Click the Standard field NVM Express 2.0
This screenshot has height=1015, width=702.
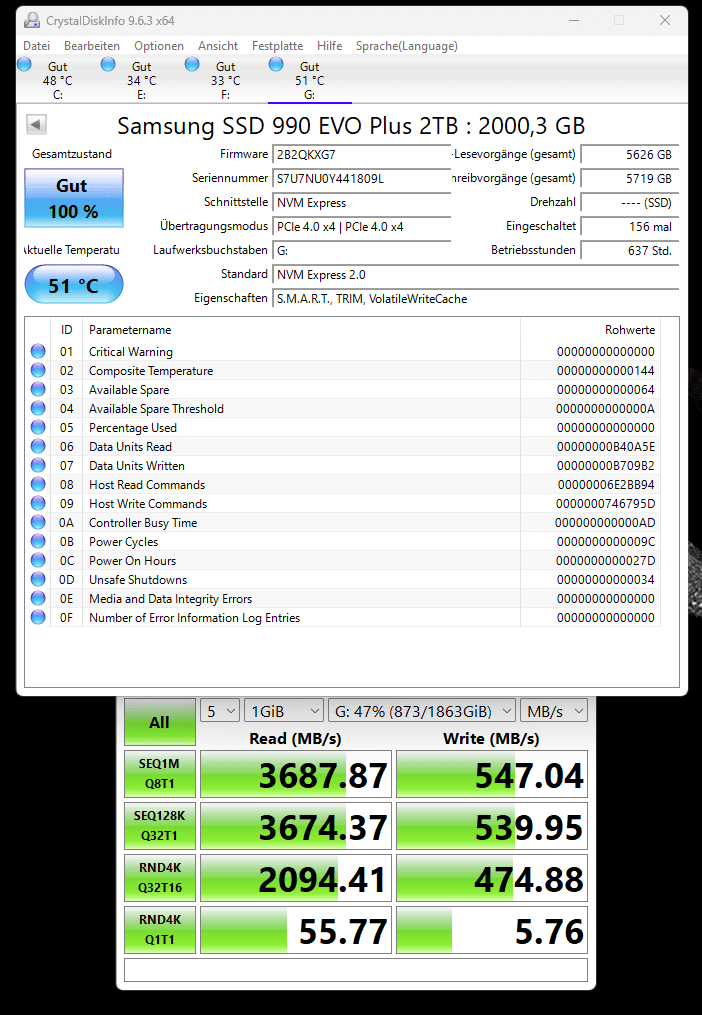coord(475,274)
